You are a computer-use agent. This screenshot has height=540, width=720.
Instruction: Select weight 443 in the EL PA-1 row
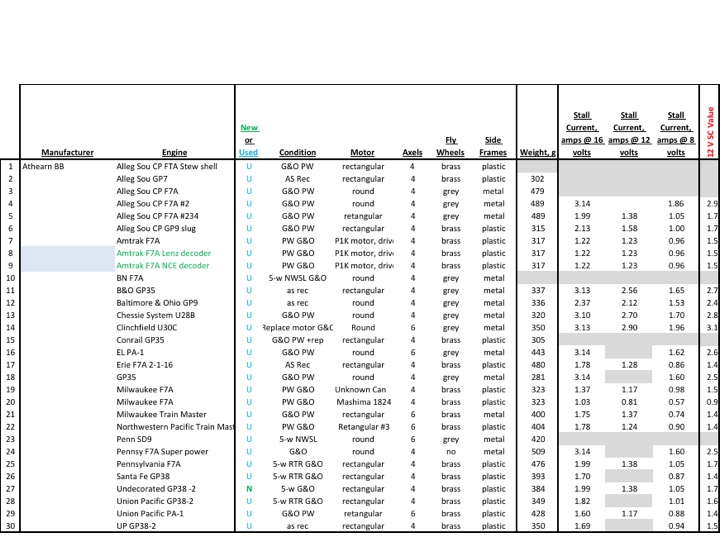(538, 353)
